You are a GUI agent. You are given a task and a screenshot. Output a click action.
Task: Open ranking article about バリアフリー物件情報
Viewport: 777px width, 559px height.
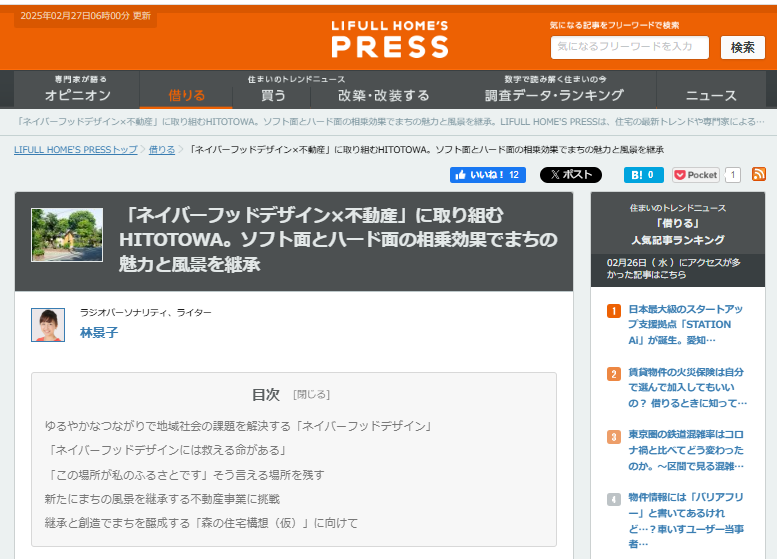(686, 520)
